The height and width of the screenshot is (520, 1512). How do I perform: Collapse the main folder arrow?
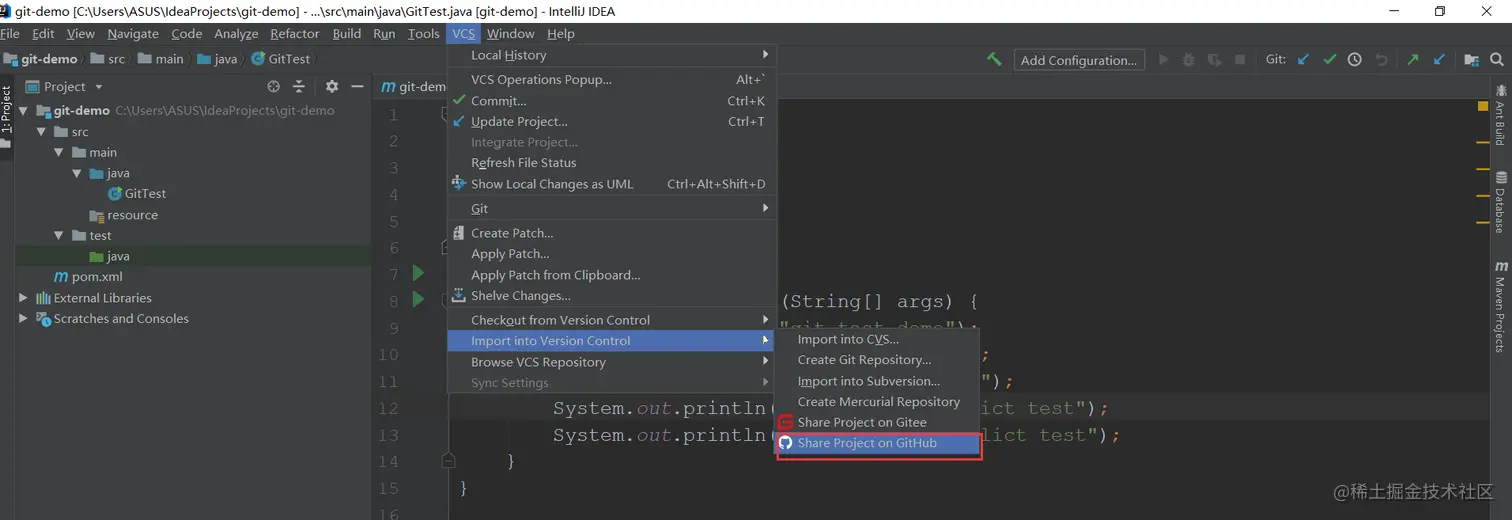pyautogui.click(x=59, y=152)
